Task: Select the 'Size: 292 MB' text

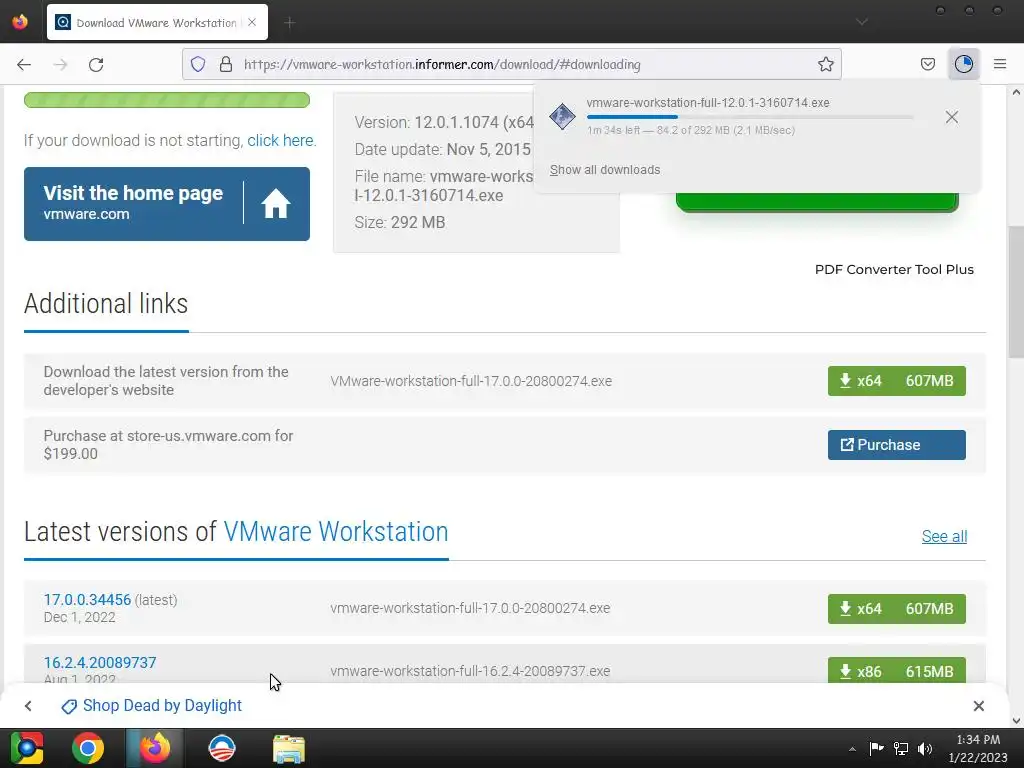Action: 400,222
